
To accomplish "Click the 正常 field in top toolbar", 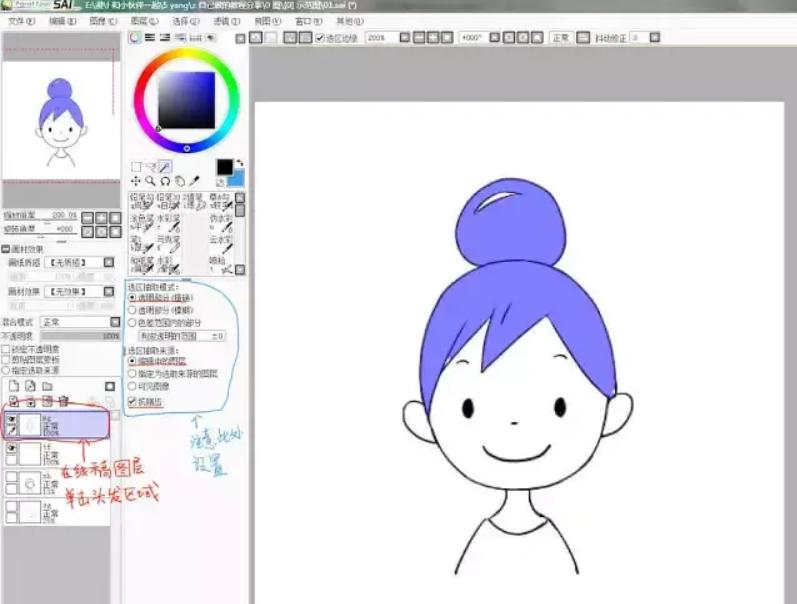I will coord(561,38).
